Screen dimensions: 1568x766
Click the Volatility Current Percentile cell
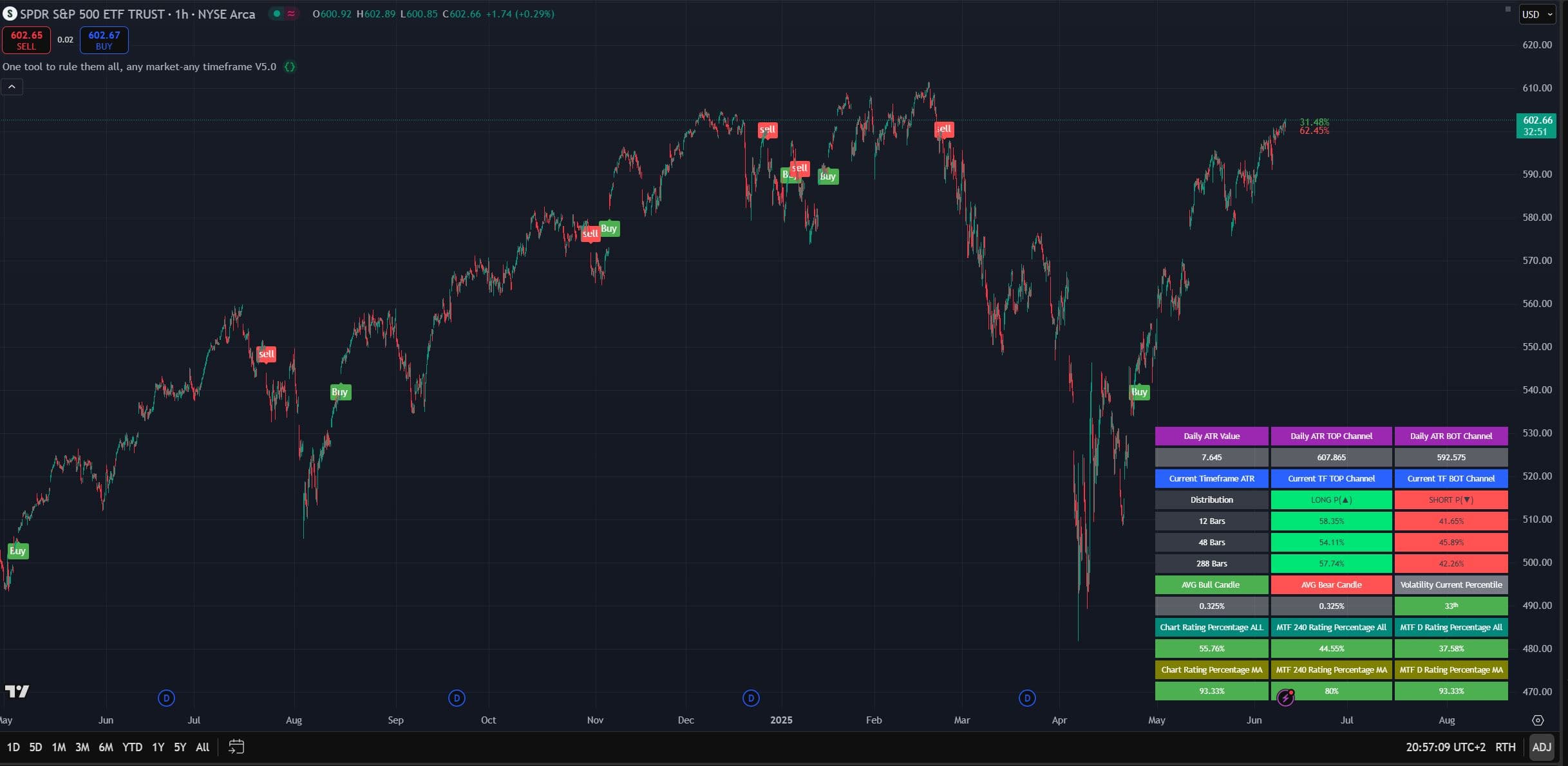(x=1451, y=585)
